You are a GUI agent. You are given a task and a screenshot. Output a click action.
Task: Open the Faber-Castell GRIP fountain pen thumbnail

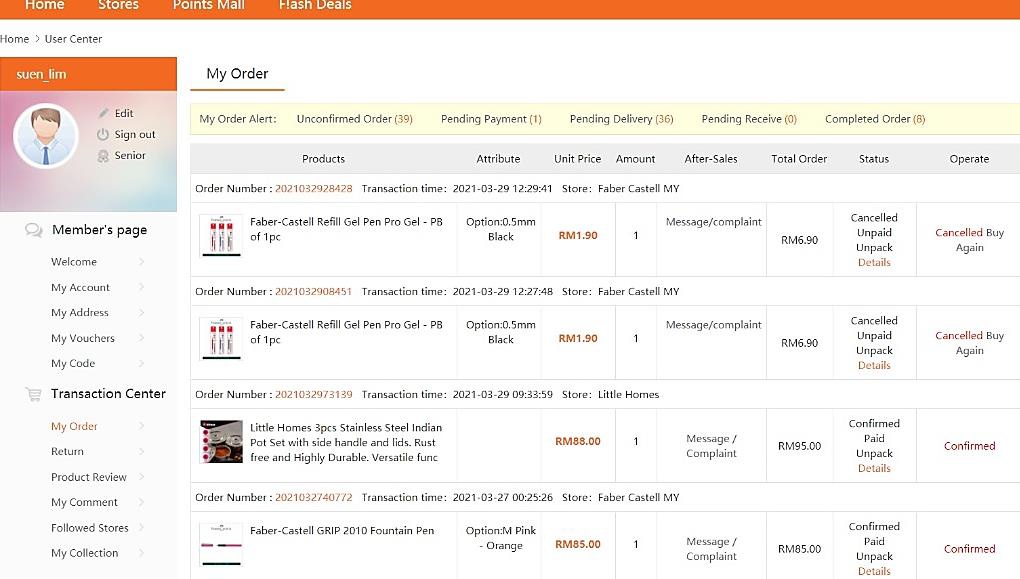(x=221, y=544)
